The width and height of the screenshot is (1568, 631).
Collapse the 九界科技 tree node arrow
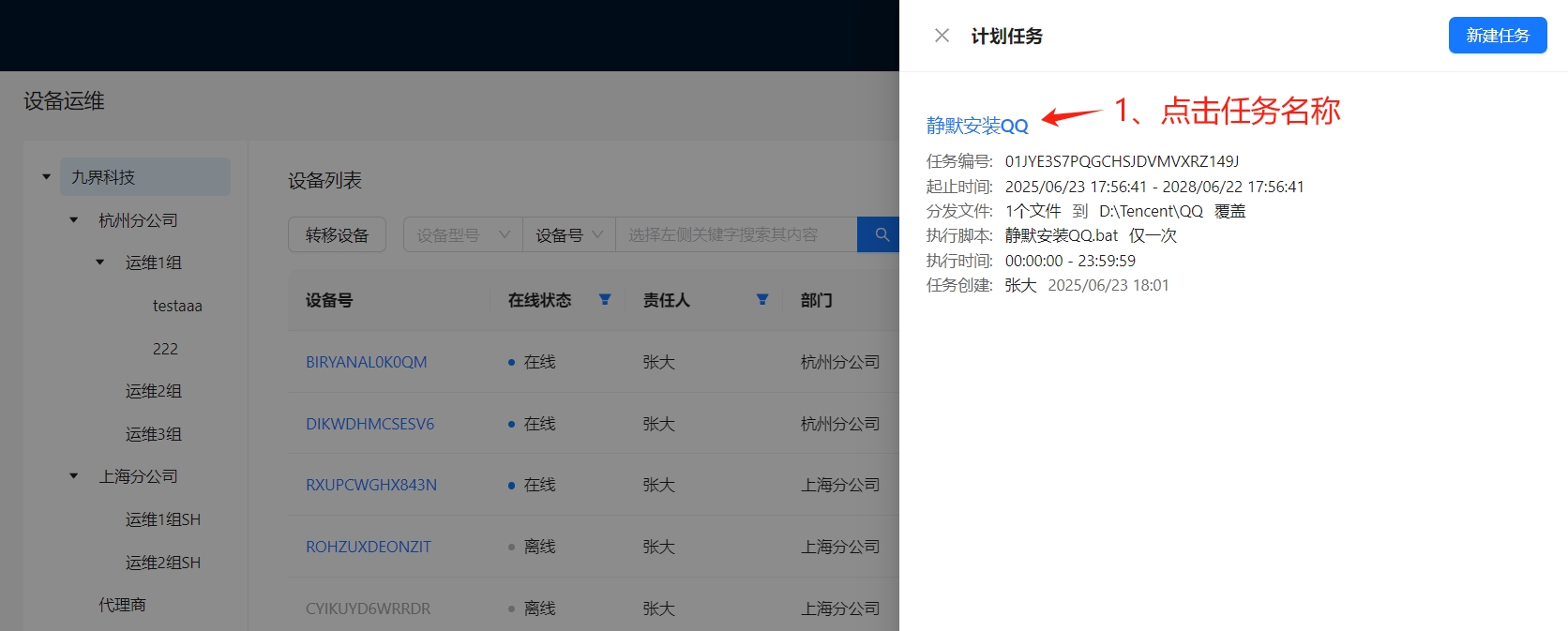(x=47, y=177)
